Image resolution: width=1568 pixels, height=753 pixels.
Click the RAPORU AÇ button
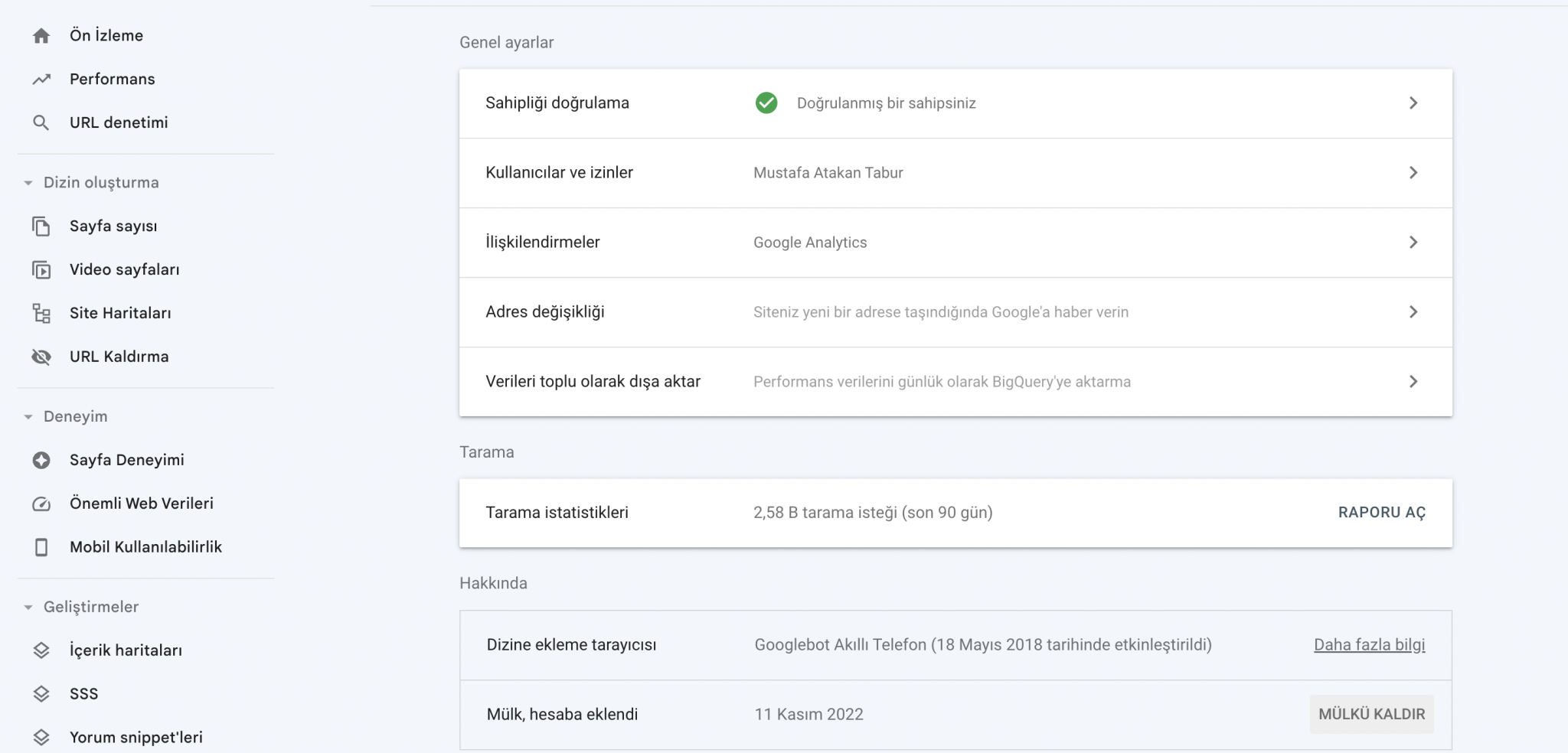(x=1382, y=512)
